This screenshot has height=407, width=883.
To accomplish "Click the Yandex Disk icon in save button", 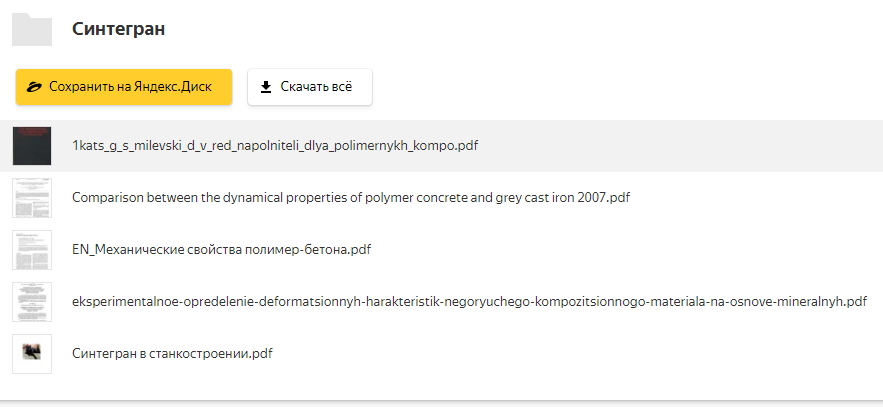I will coord(34,87).
